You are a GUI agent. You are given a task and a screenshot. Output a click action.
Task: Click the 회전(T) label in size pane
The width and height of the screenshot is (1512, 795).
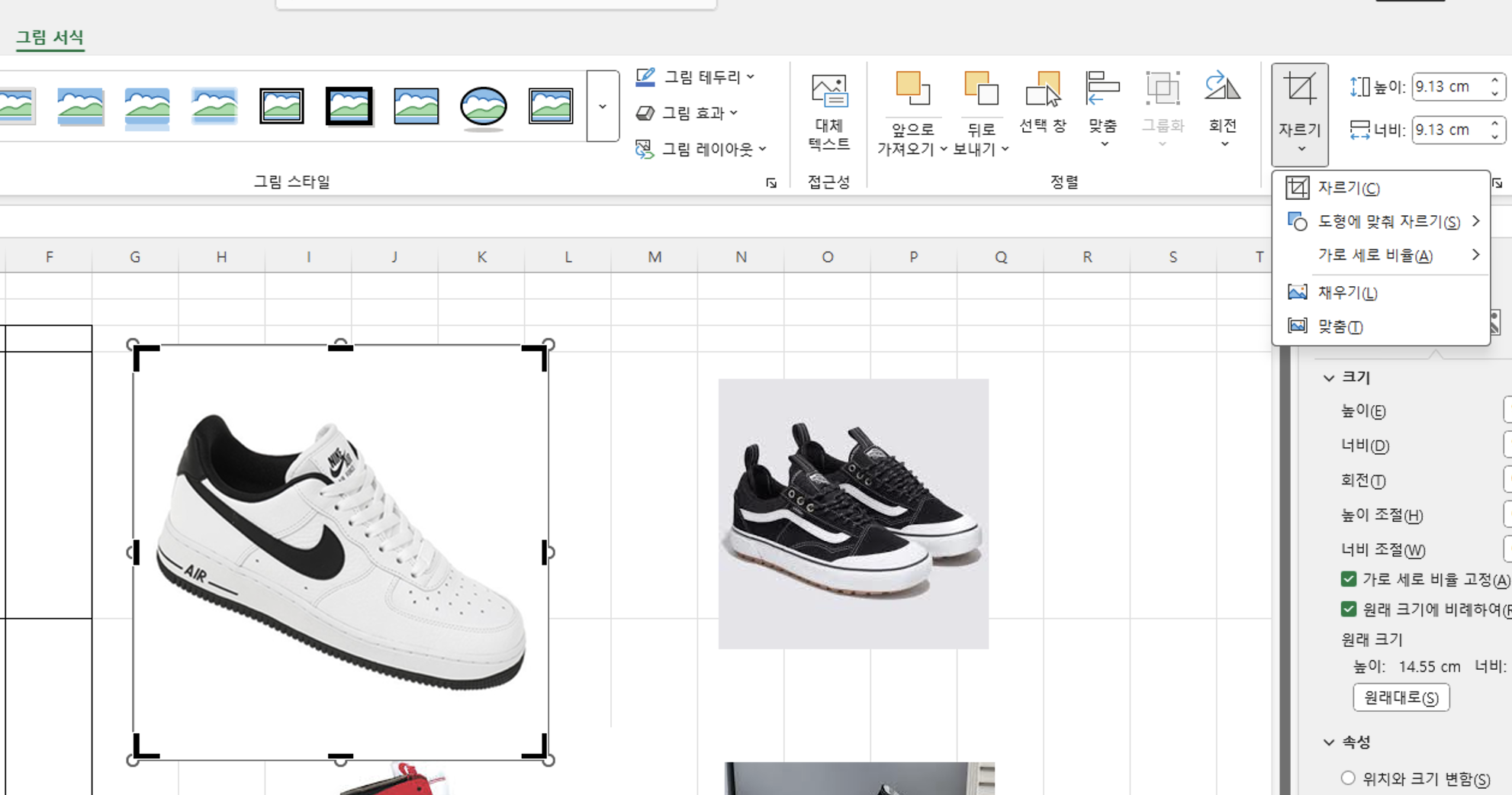coord(1363,481)
